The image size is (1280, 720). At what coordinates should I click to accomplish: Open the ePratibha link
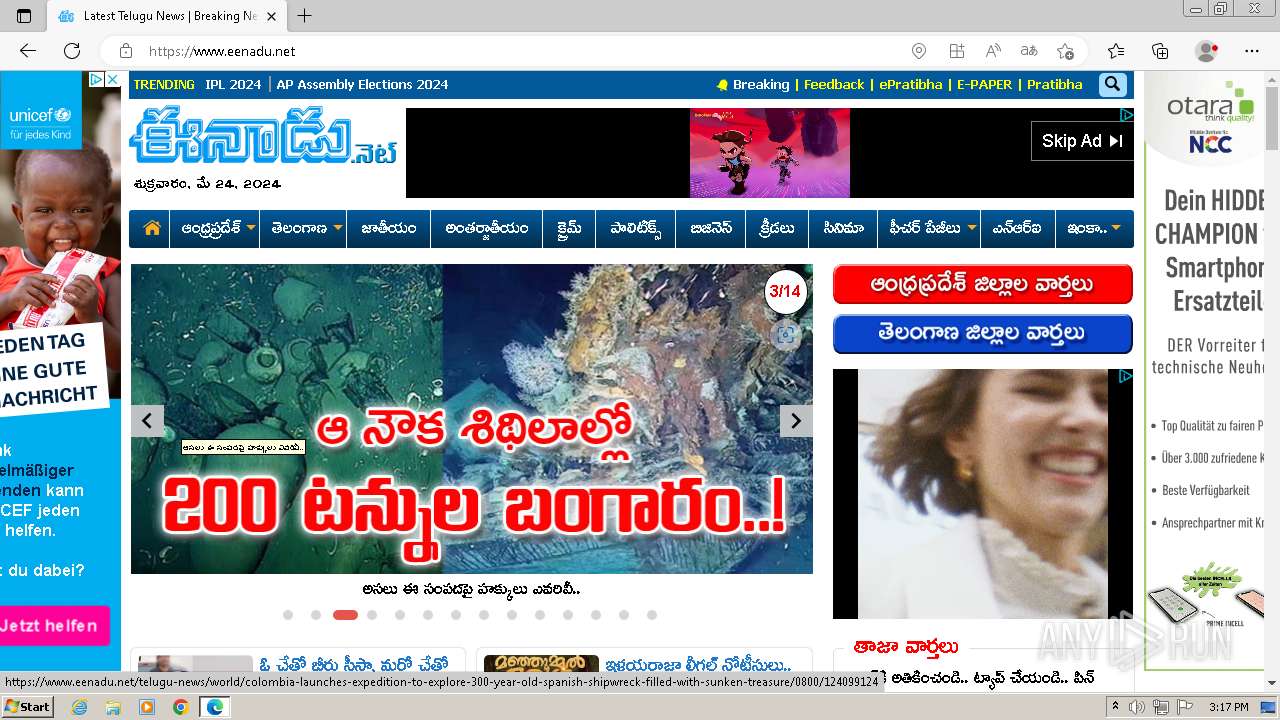[911, 85]
